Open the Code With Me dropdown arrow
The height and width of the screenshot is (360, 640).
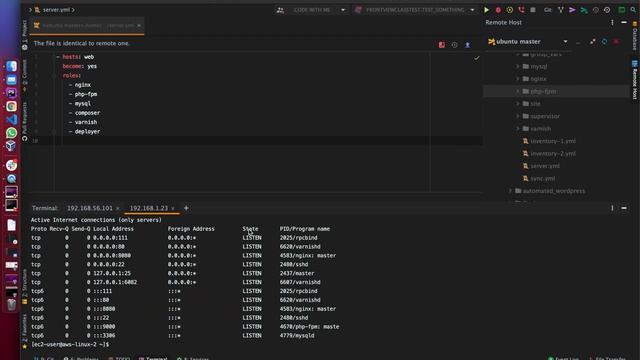(343, 10)
